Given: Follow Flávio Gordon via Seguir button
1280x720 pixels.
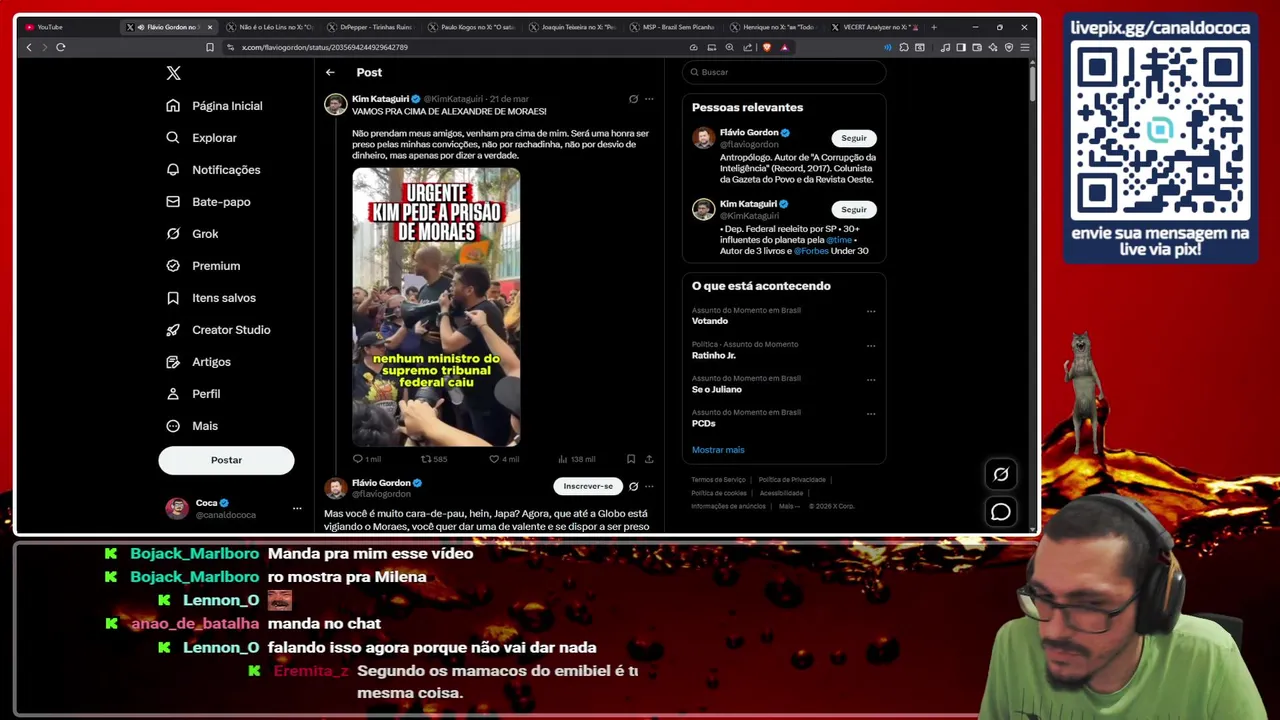Looking at the screenshot, I should pos(854,138).
